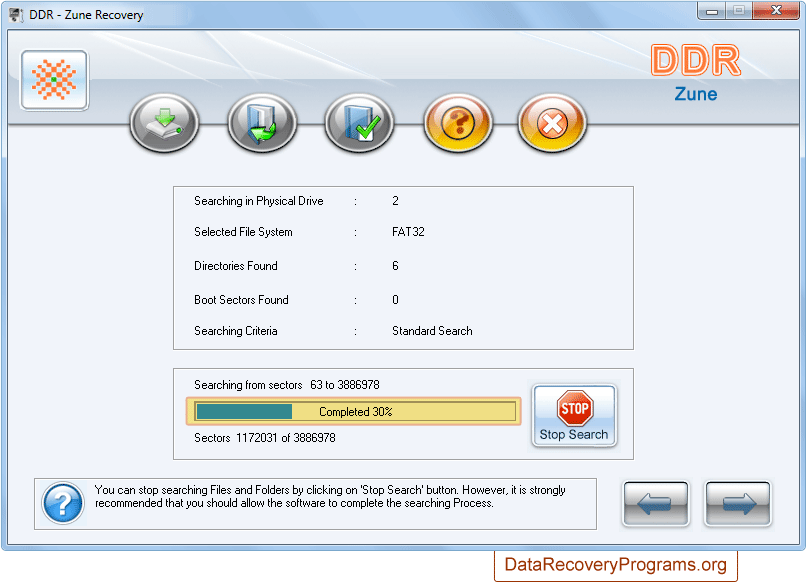Minimize the DDR Zune Recovery window
Screen dimensions: 806x582
[x=712, y=11]
